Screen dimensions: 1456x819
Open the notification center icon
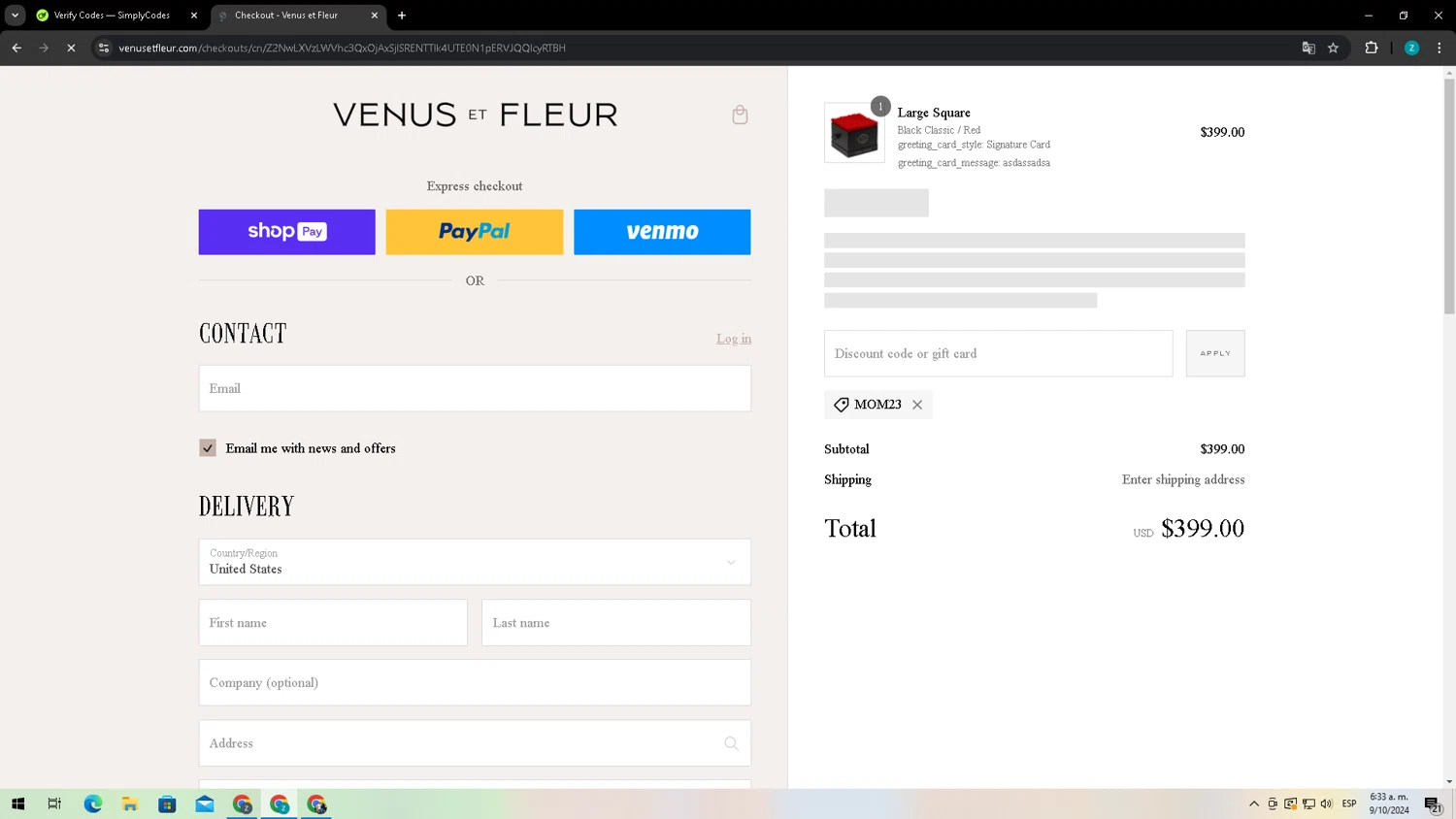coord(1433,803)
